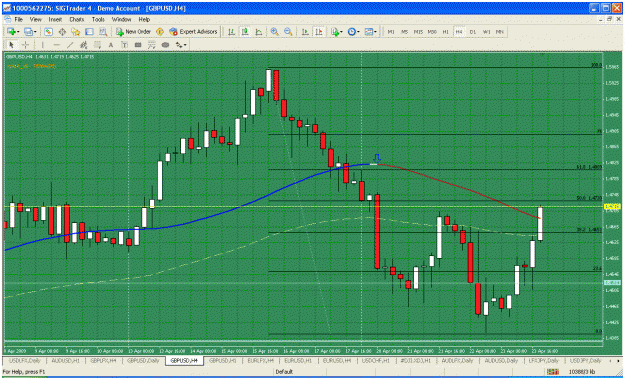The height and width of the screenshot is (378, 625).
Task: Expand the Periods clock dropdown arrow
Action: pos(358,32)
